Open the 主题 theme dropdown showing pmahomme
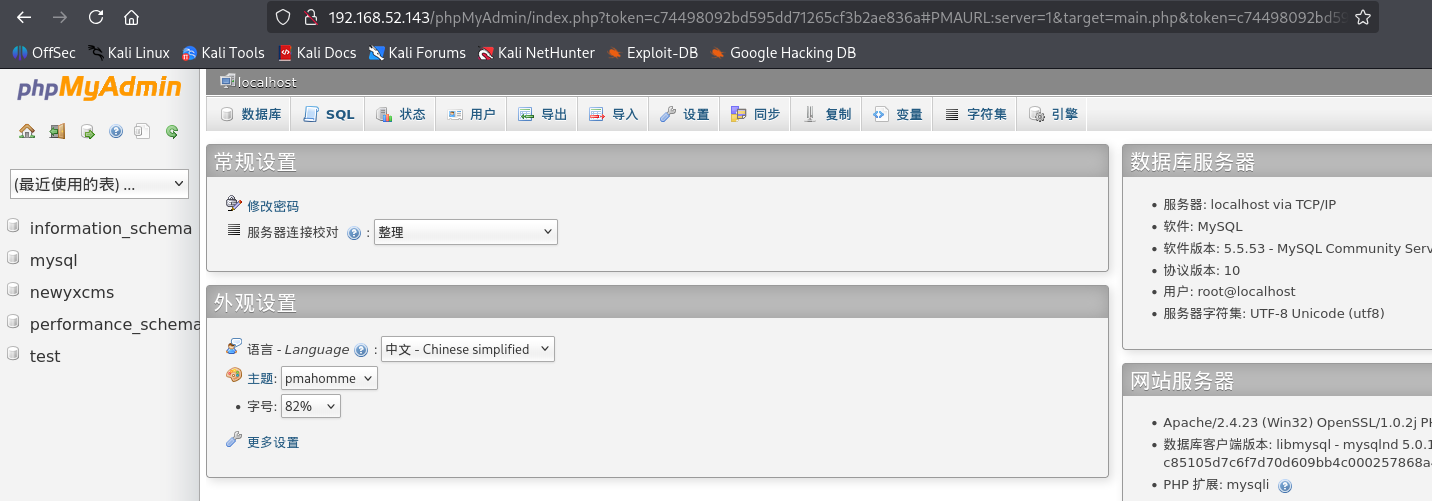 tap(329, 378)
